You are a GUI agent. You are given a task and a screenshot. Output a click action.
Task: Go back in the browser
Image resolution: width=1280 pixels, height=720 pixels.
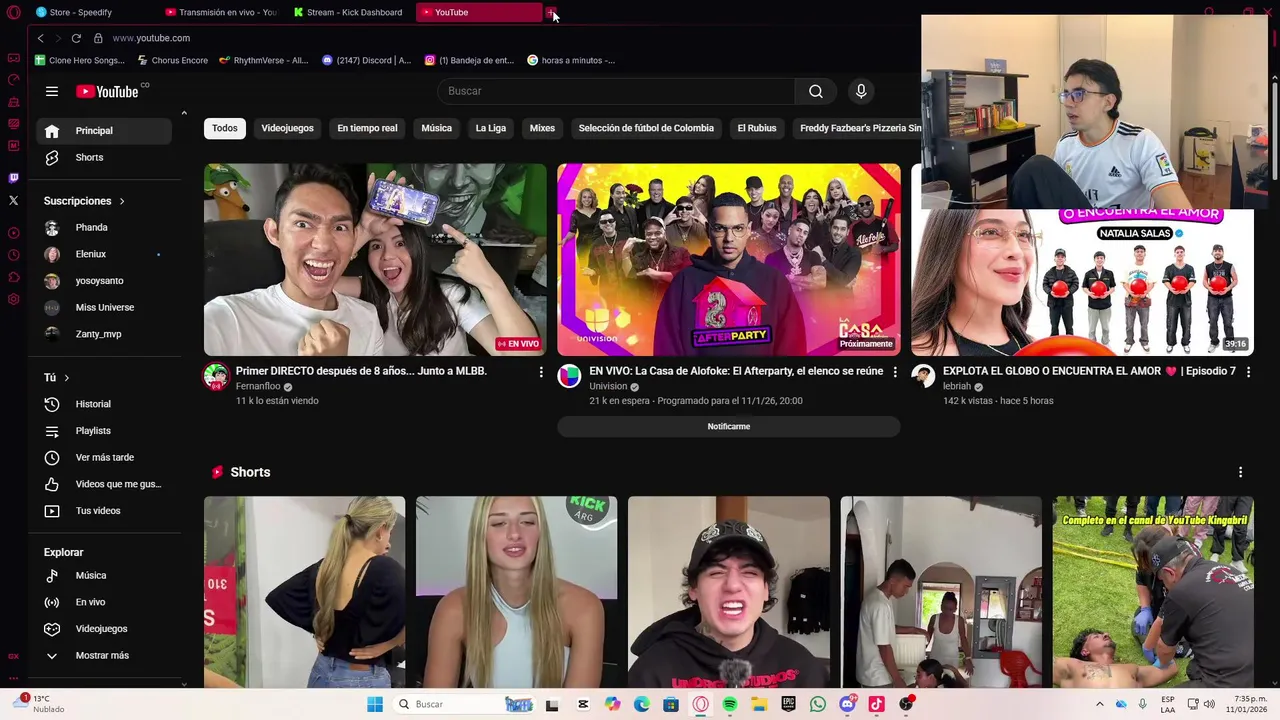(x=40, y=38)
